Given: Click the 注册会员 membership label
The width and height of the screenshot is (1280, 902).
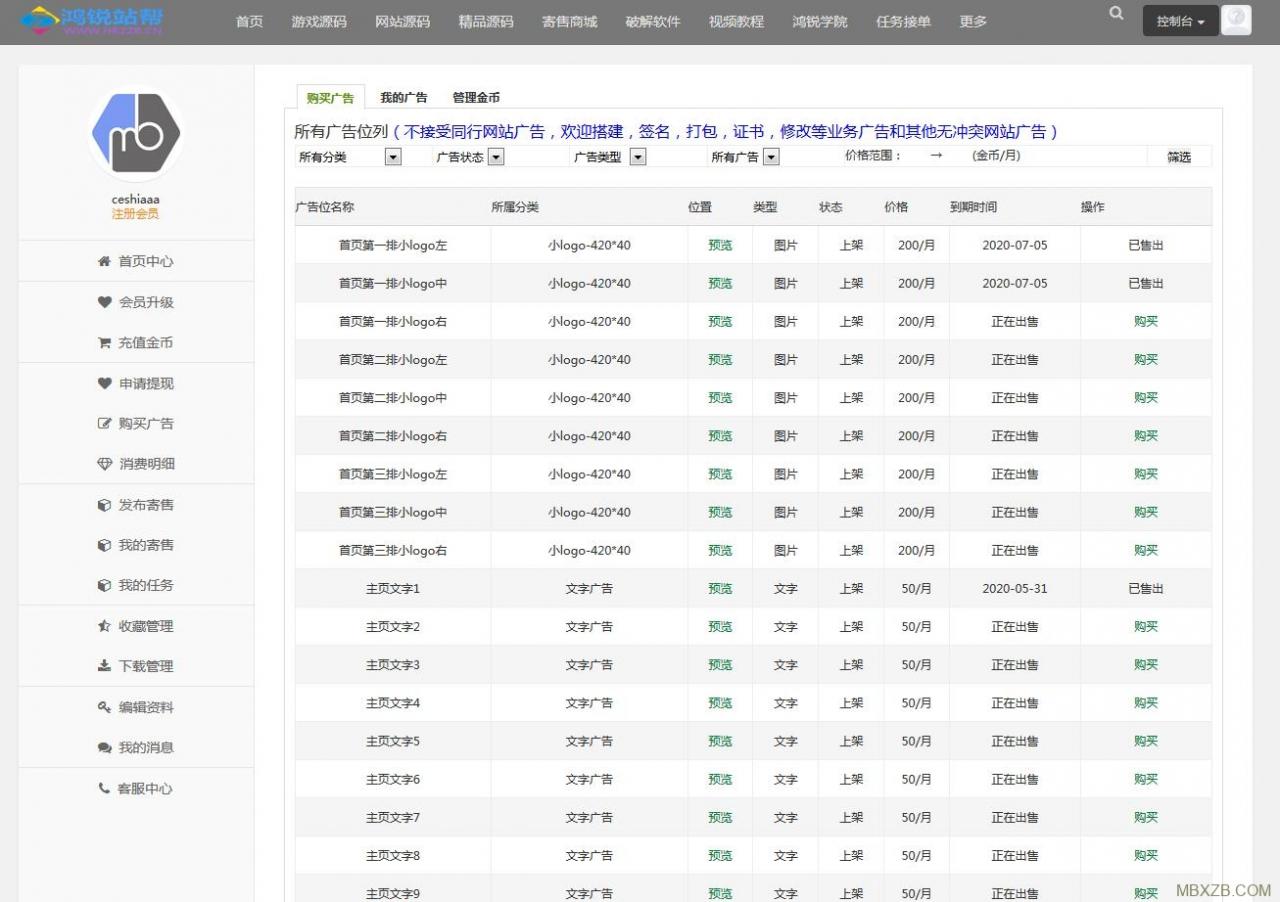Looking at the screenshot, I should point(135,214).
